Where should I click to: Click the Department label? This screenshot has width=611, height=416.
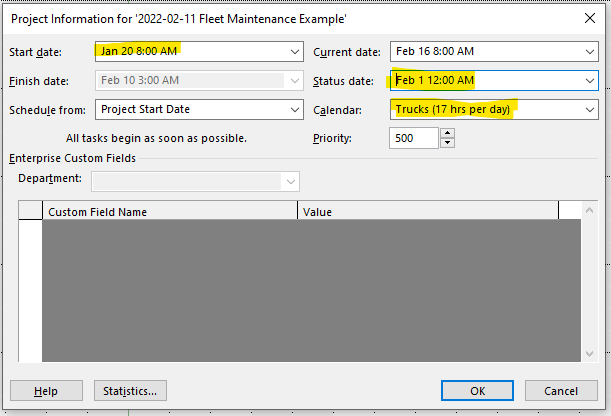pos(50,178)
